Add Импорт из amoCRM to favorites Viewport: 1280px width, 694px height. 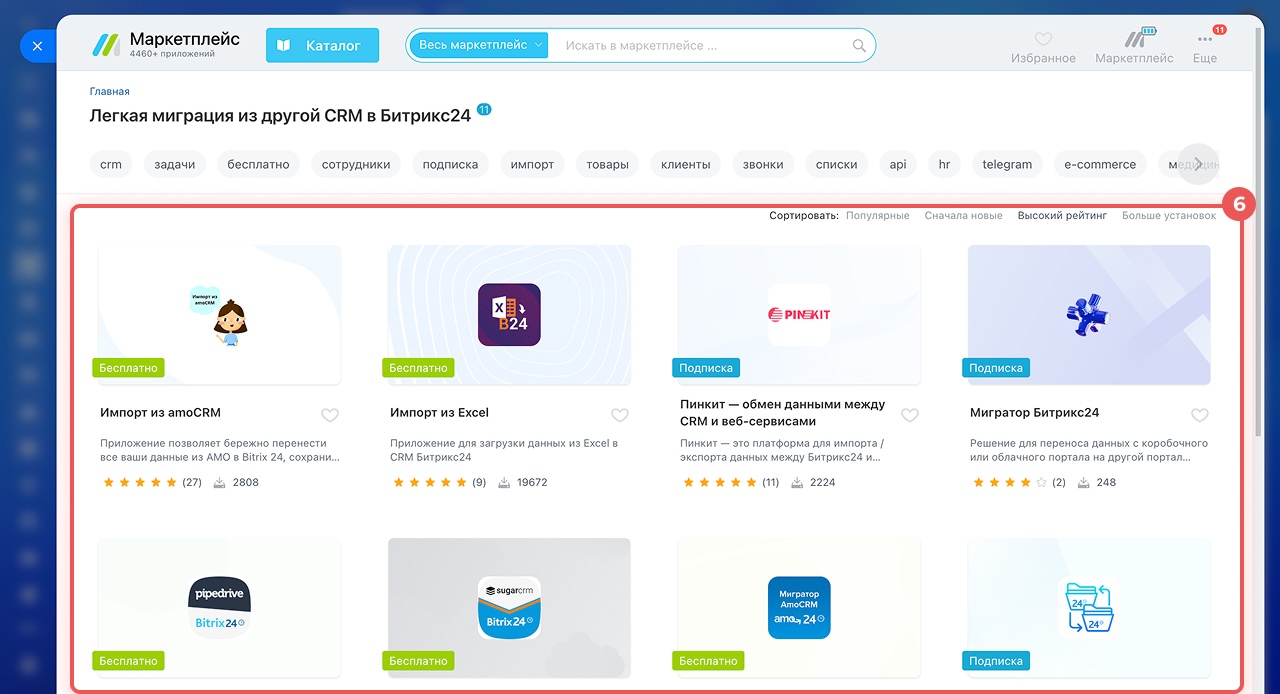coord(330,415)
